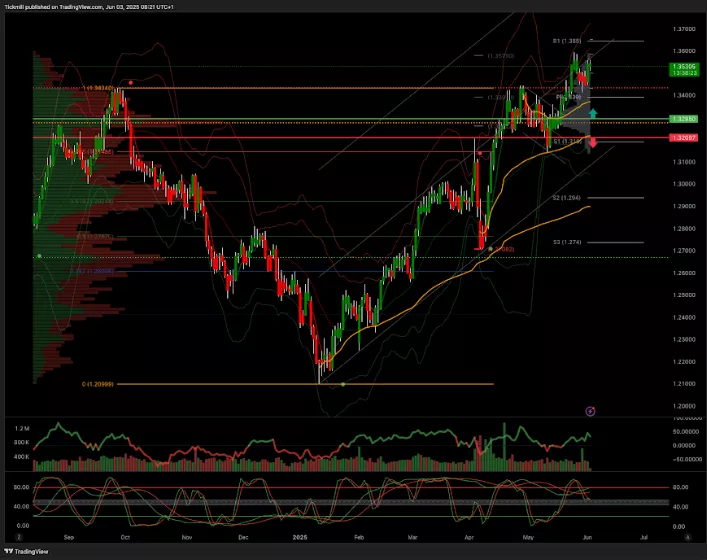Image resolution: width=707 pixels, height=560 pixels.
Task: Click the TradingView logo in the bottom corner
Action: click(30, 551)
